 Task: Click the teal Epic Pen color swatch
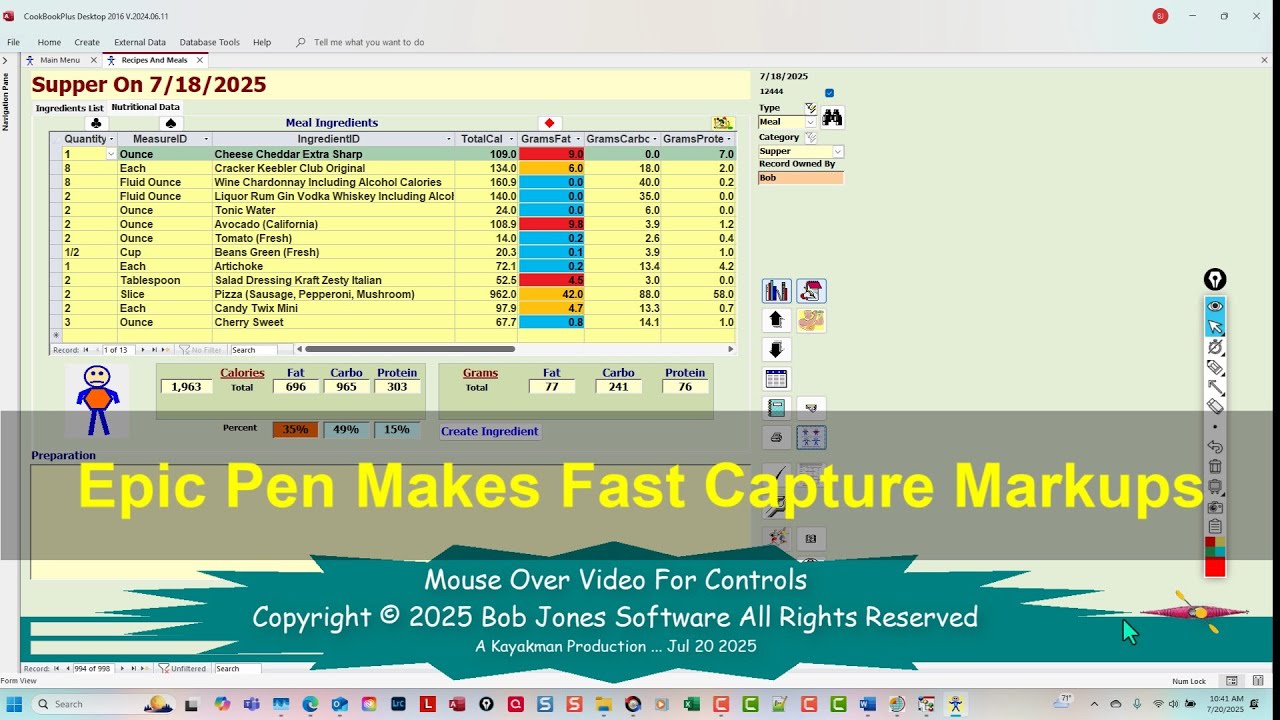pyautogui.click(x=1220, y=551)
